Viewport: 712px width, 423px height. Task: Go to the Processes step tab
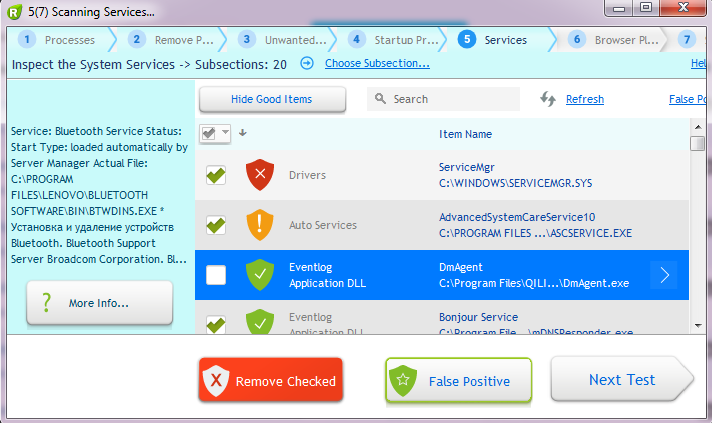[x=61, y=40]
